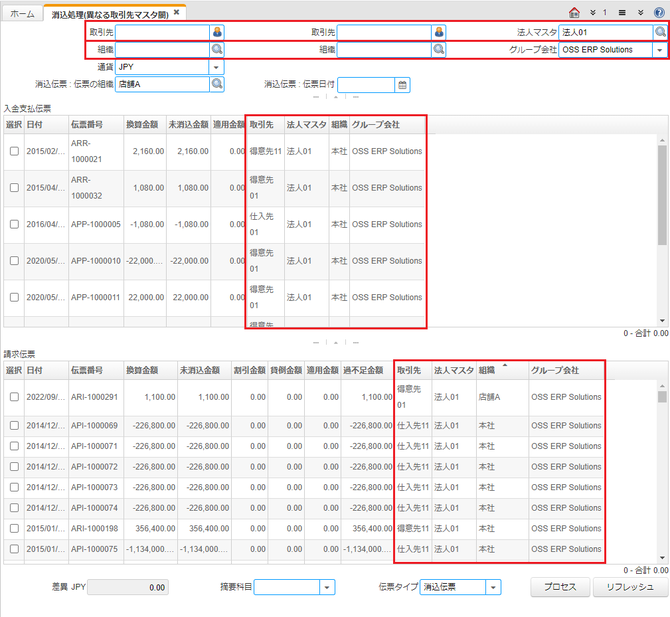The image size is (670, 617).
Task: Open business partner lookup for second 取引先 field
Action: pos(439,32)
